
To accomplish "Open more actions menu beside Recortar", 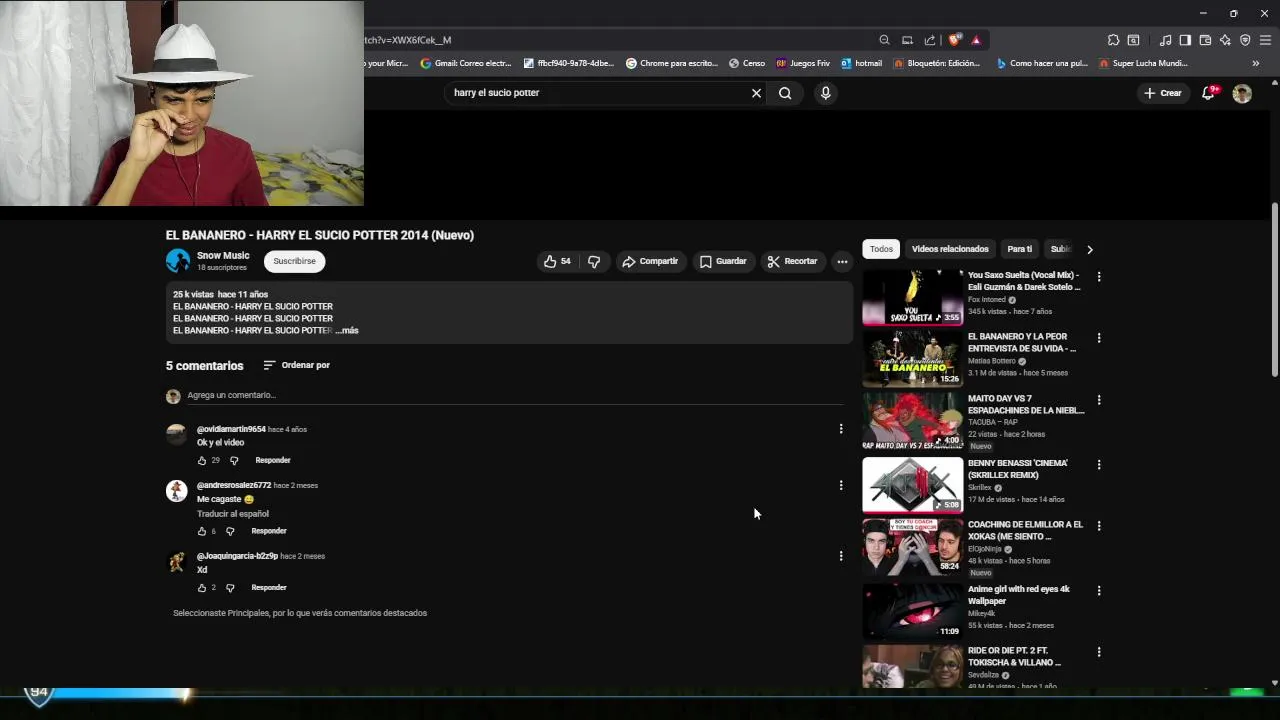I will pos(842,261).
